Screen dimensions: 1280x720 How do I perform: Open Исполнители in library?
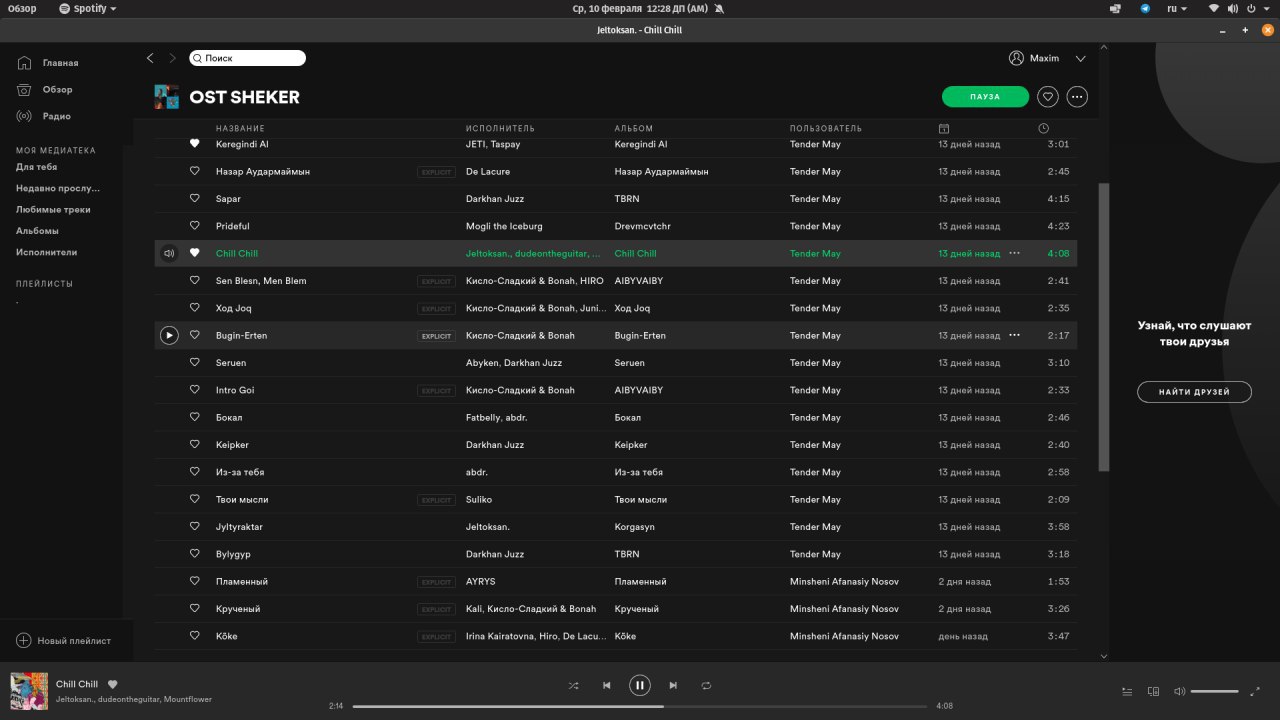(x=46, y=252)
